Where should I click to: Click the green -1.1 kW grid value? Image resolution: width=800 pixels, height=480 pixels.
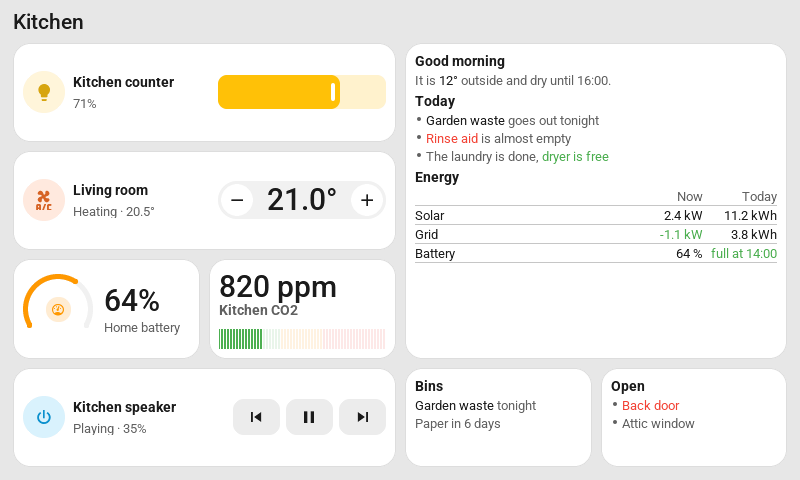point(681,235)
